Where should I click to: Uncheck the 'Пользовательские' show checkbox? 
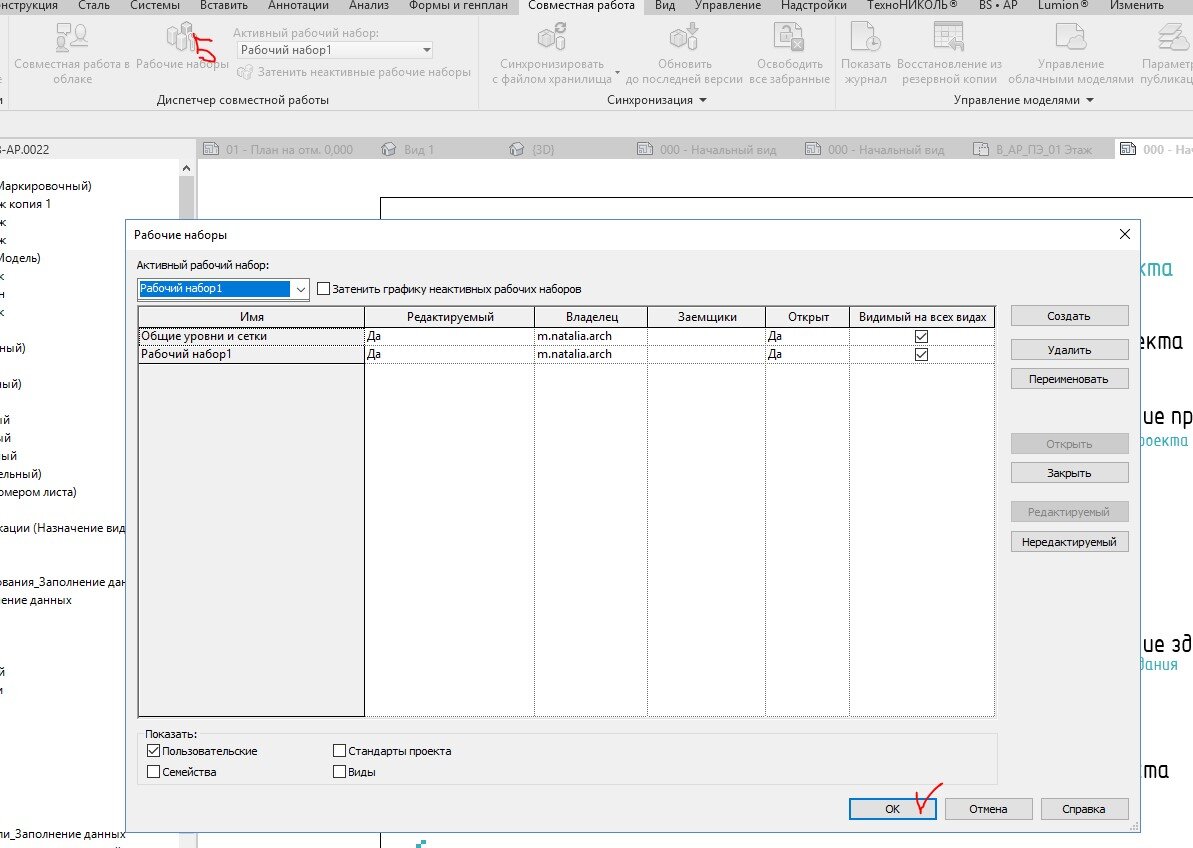click(x=153, y=751)
